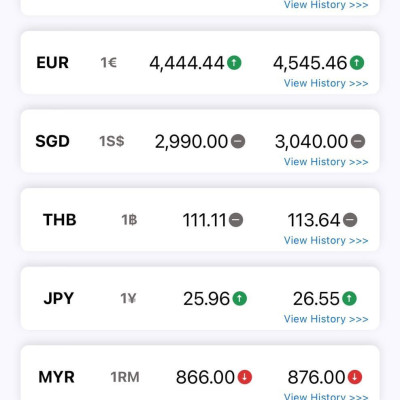Open View History for THB
This screenshot has width=400, height=400.
point(326,240)
